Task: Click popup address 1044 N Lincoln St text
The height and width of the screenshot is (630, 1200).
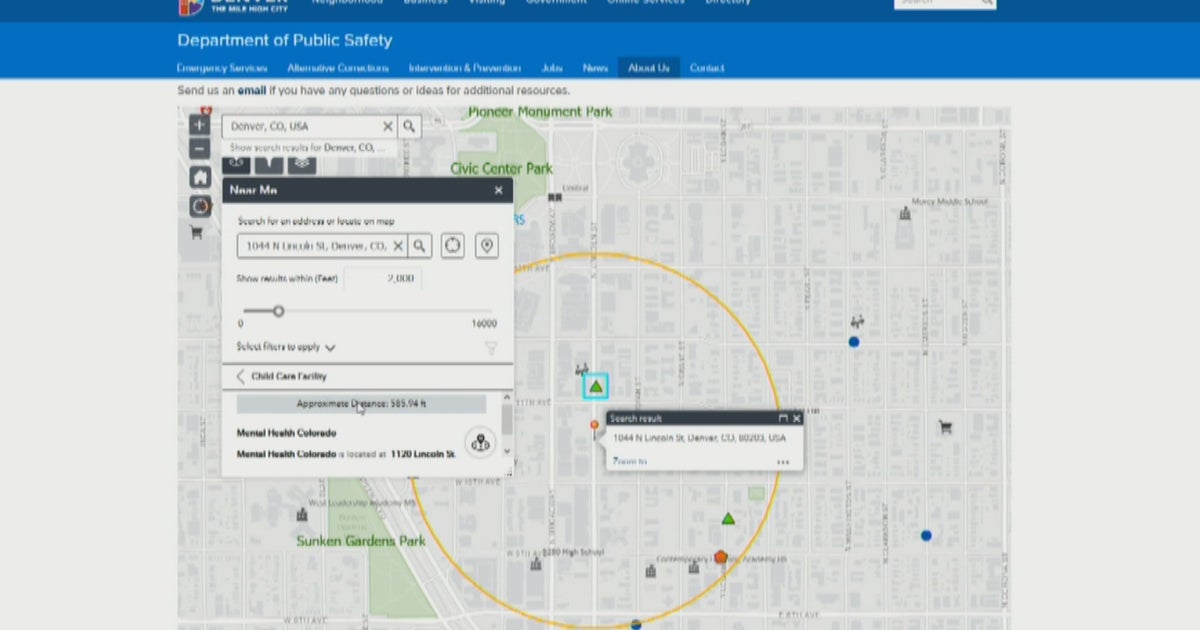Action: click(x=700, y=438)
